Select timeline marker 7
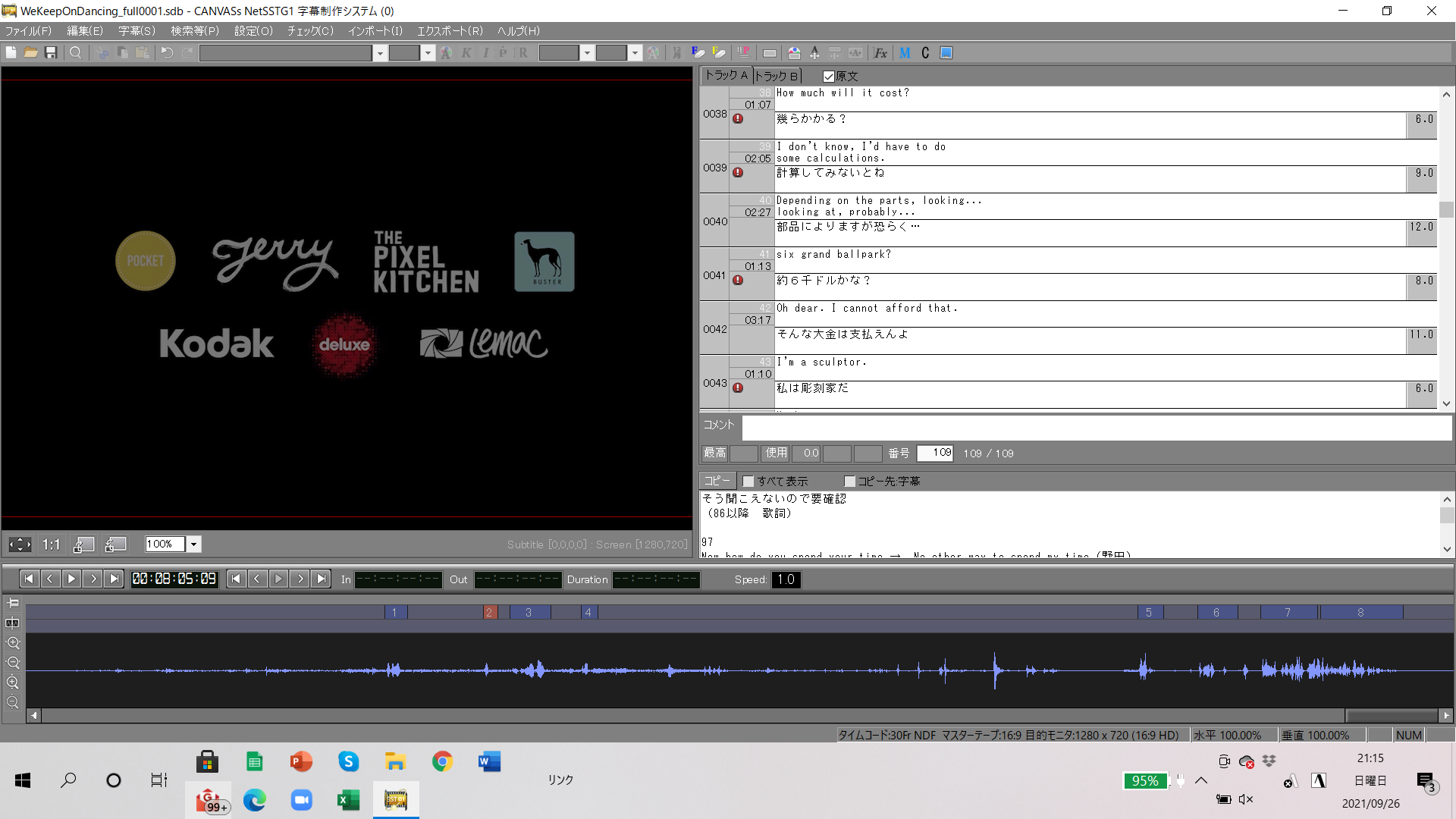Screen dimensions: 1456x819 point(1288,612)
